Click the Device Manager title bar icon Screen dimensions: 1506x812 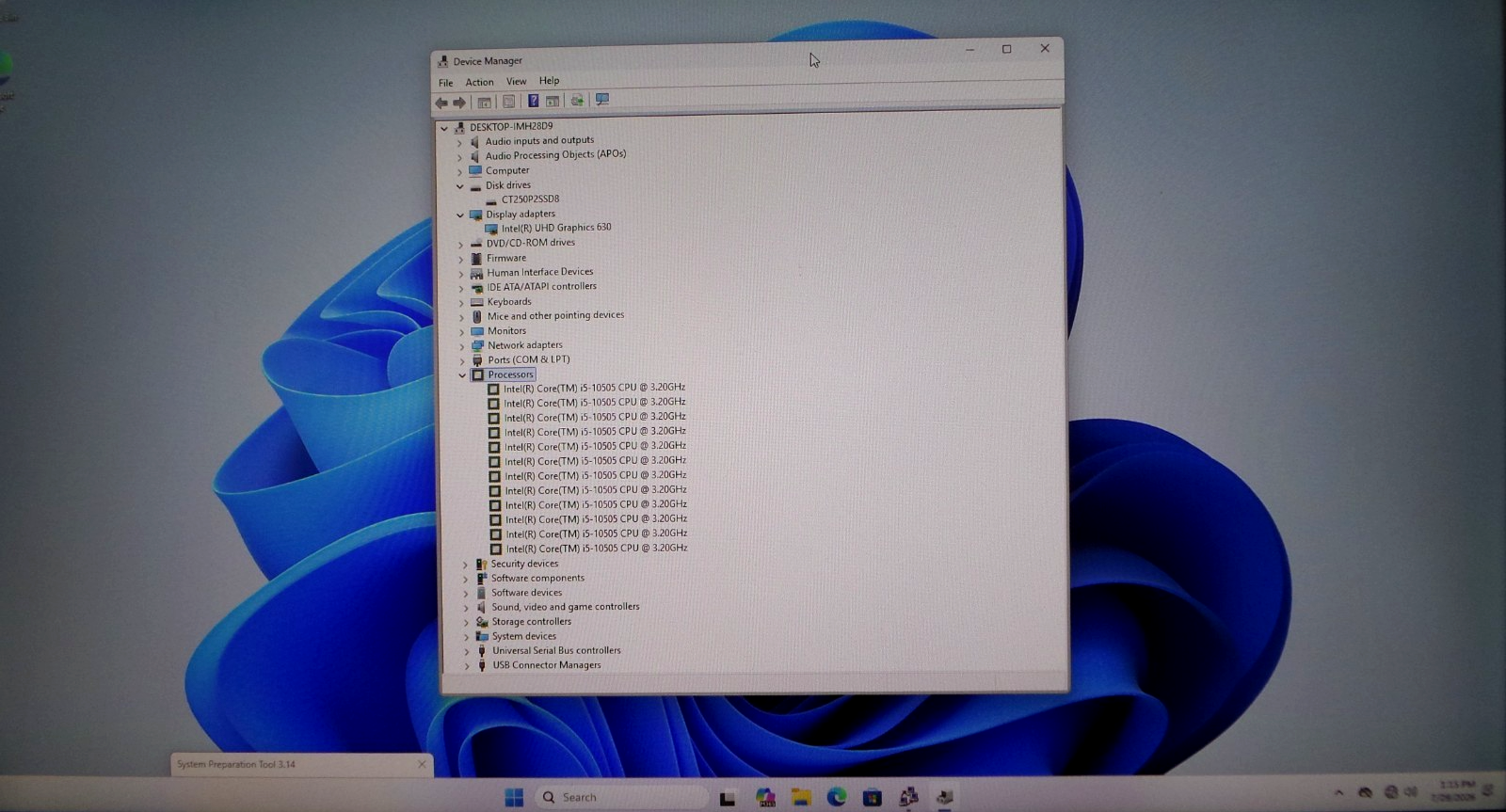(x=443, y=61)
